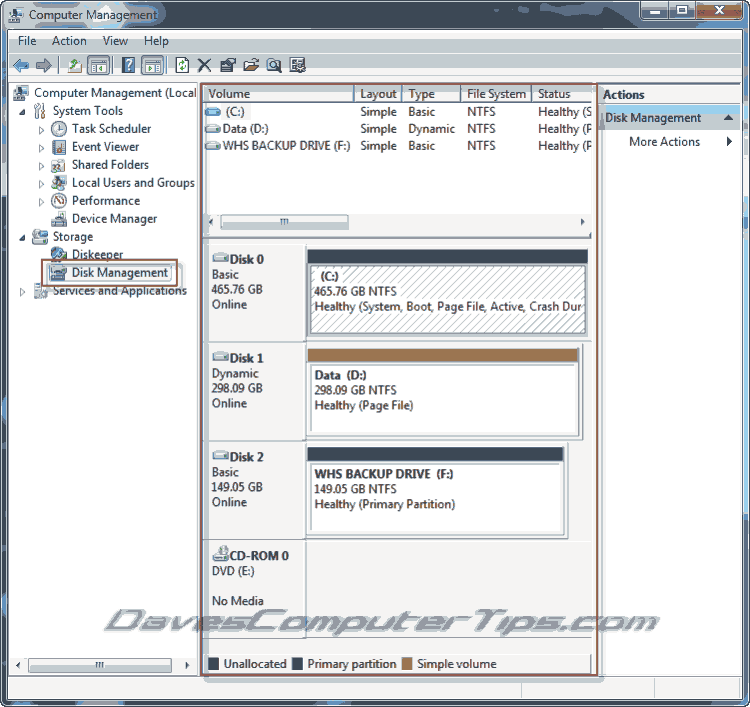The height and width of the screenshot is (707, 750).
Task: Click the Delete X toolbar icon
Action: (204, 65)
